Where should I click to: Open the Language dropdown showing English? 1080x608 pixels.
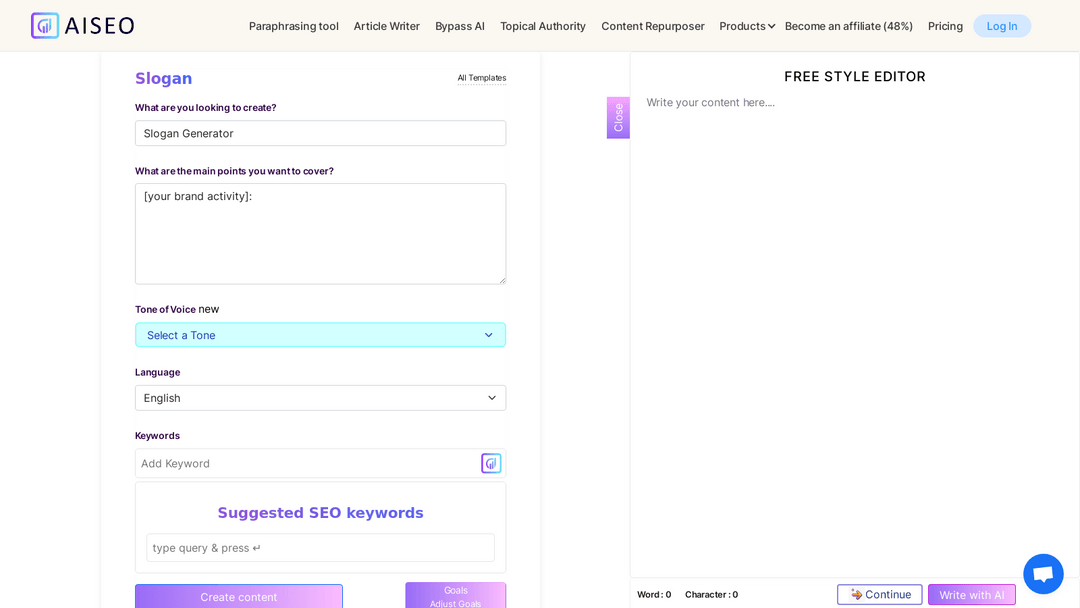[x=320, y=397]
